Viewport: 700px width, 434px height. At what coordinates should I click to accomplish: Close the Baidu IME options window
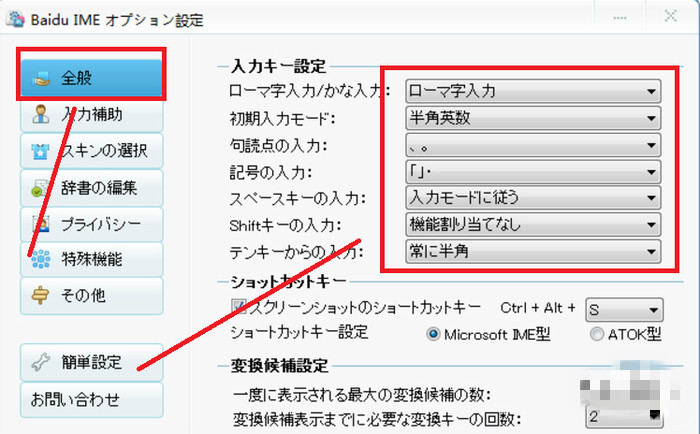[671, 17]
